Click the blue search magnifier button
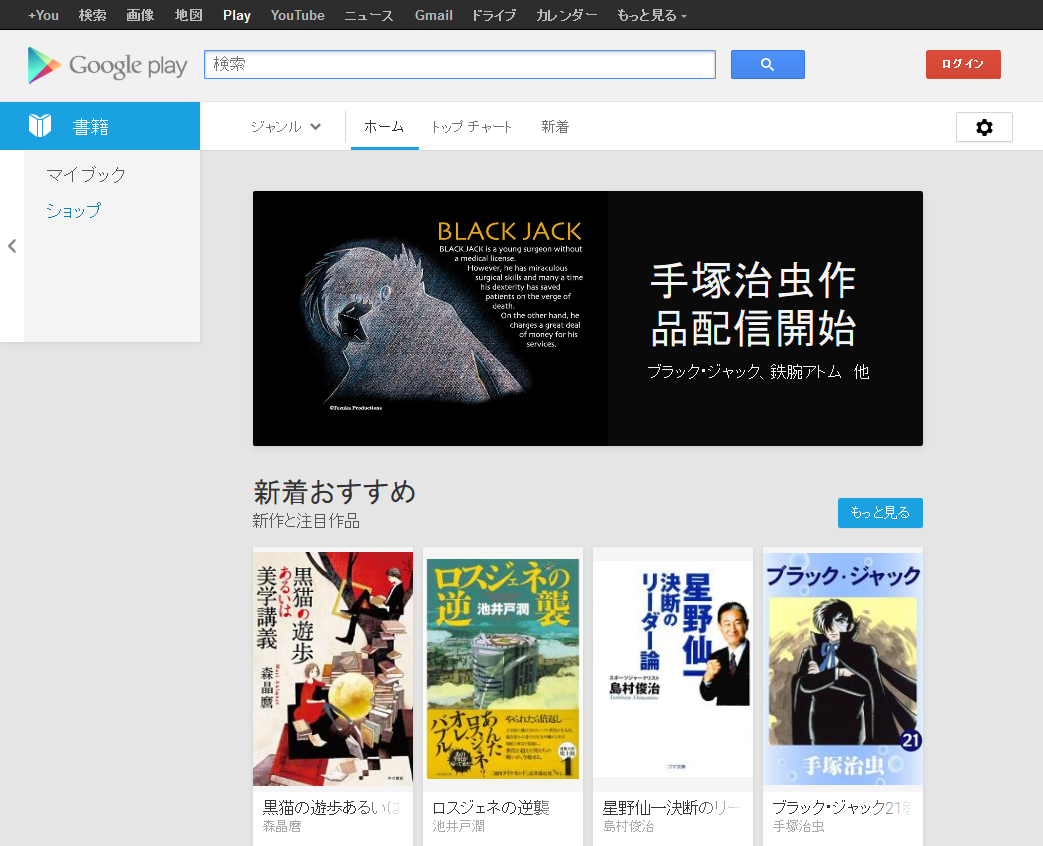The height and width of the screenshot is (846, 1043). (x=768, y=65)
